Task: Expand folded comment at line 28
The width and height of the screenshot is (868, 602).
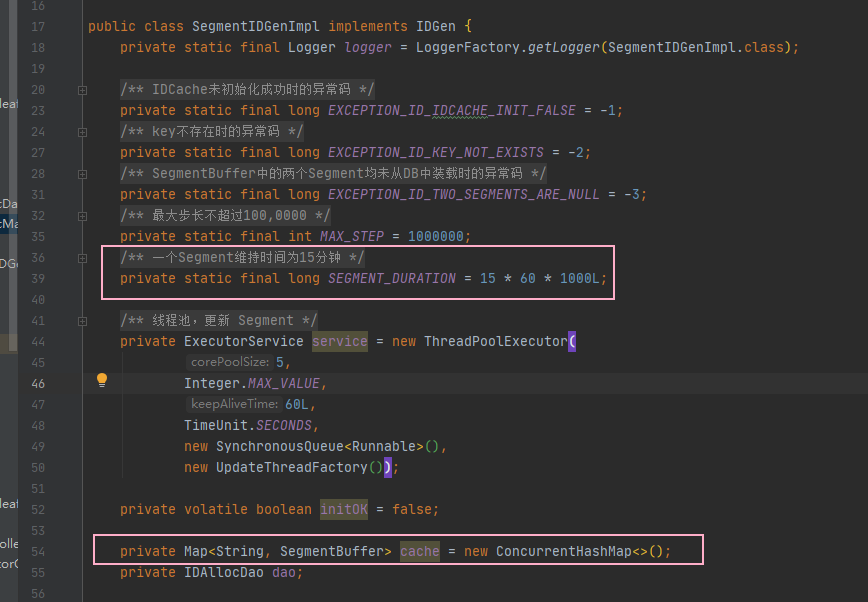Action: [82, 174]
